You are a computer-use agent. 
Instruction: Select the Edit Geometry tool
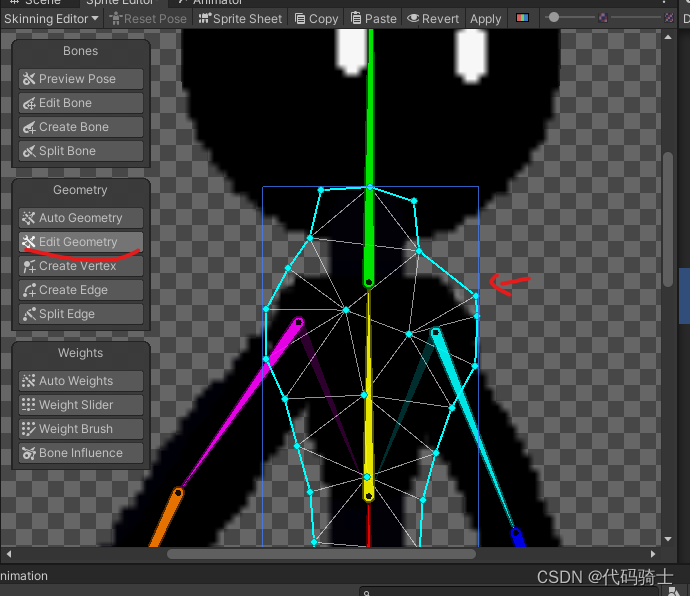81,242
